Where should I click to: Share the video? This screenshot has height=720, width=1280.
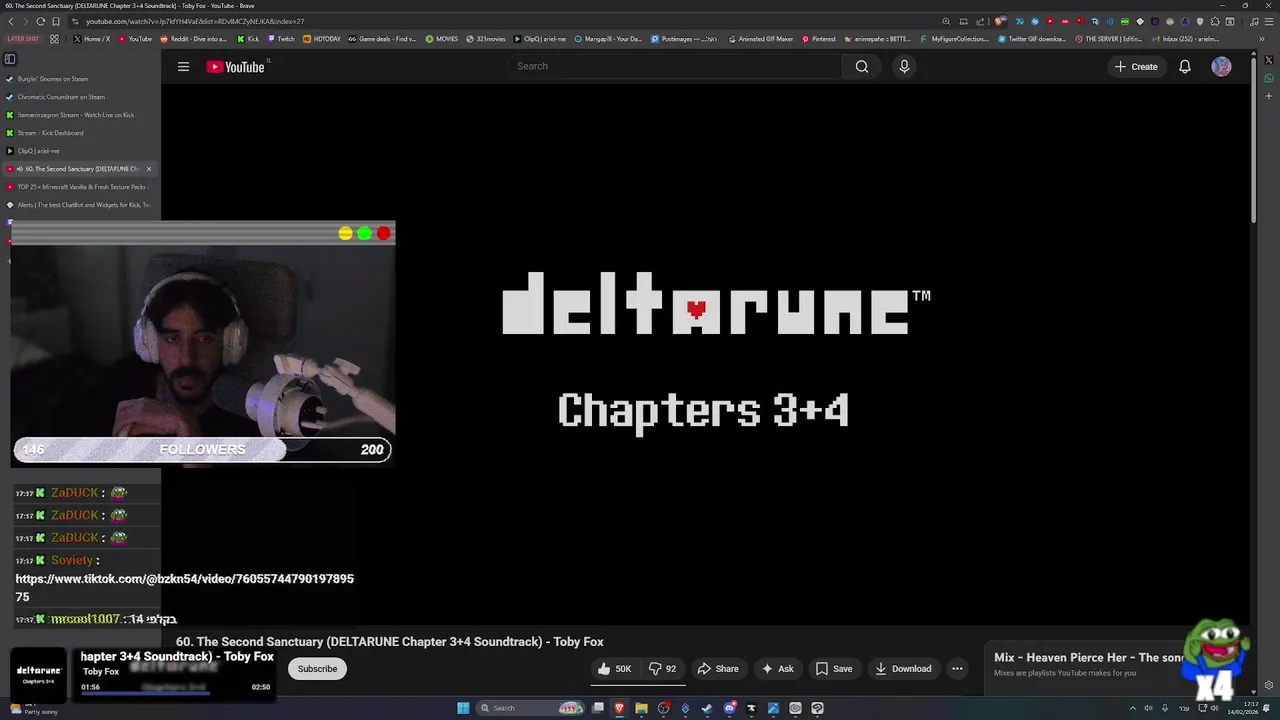718,669
